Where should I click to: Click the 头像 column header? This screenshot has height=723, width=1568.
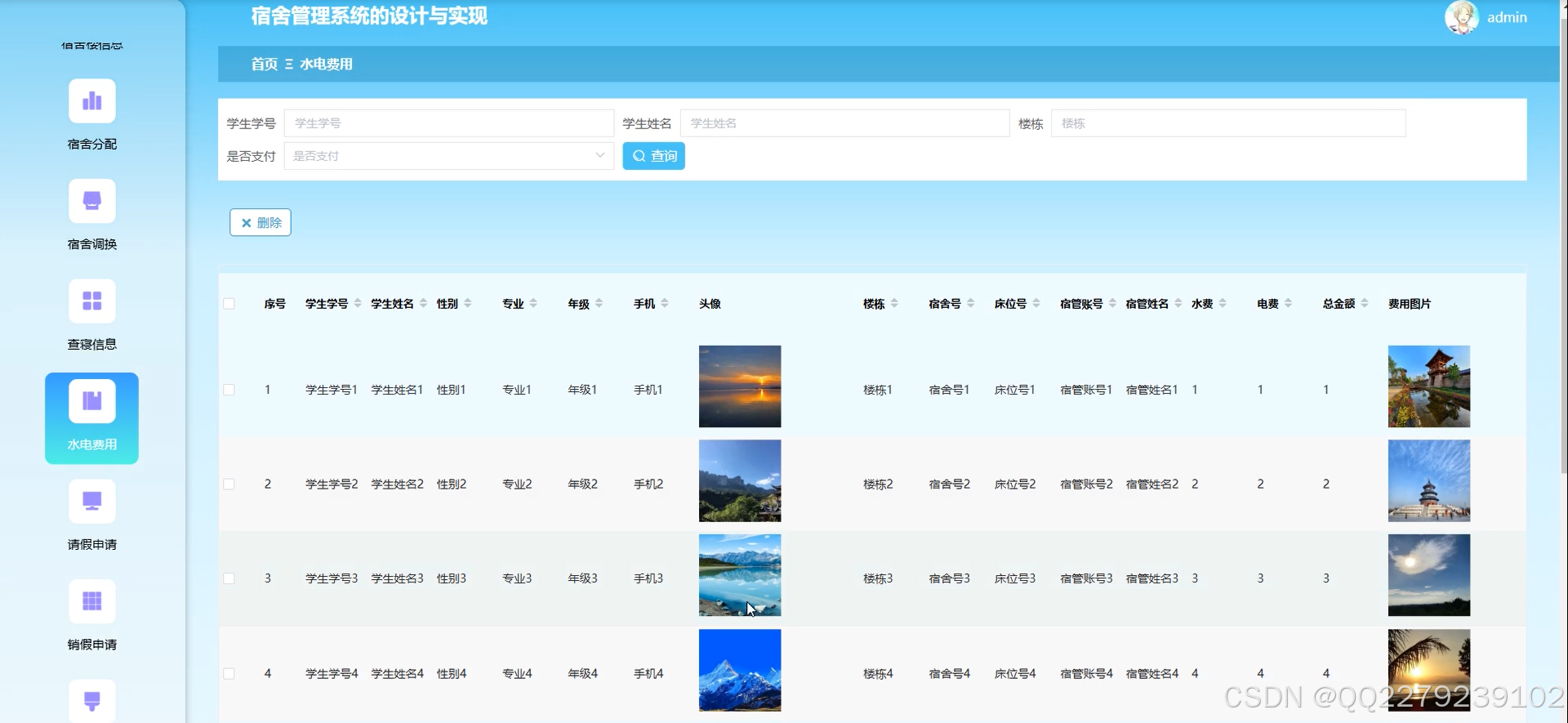[x=710, y=304]
